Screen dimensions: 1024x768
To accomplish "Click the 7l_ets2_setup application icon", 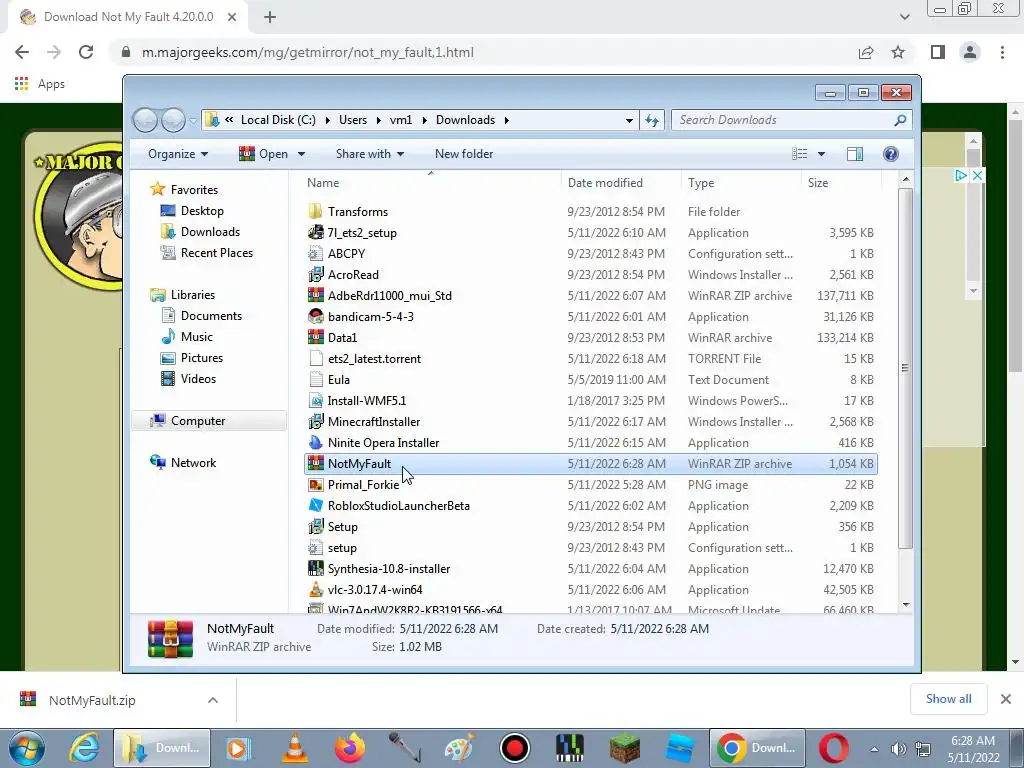I will click(x=315, y=232).
